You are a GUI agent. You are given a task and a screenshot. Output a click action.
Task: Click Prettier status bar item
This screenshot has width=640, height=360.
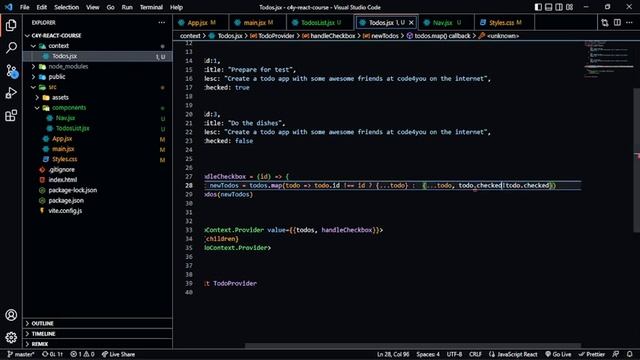[591, 354]
